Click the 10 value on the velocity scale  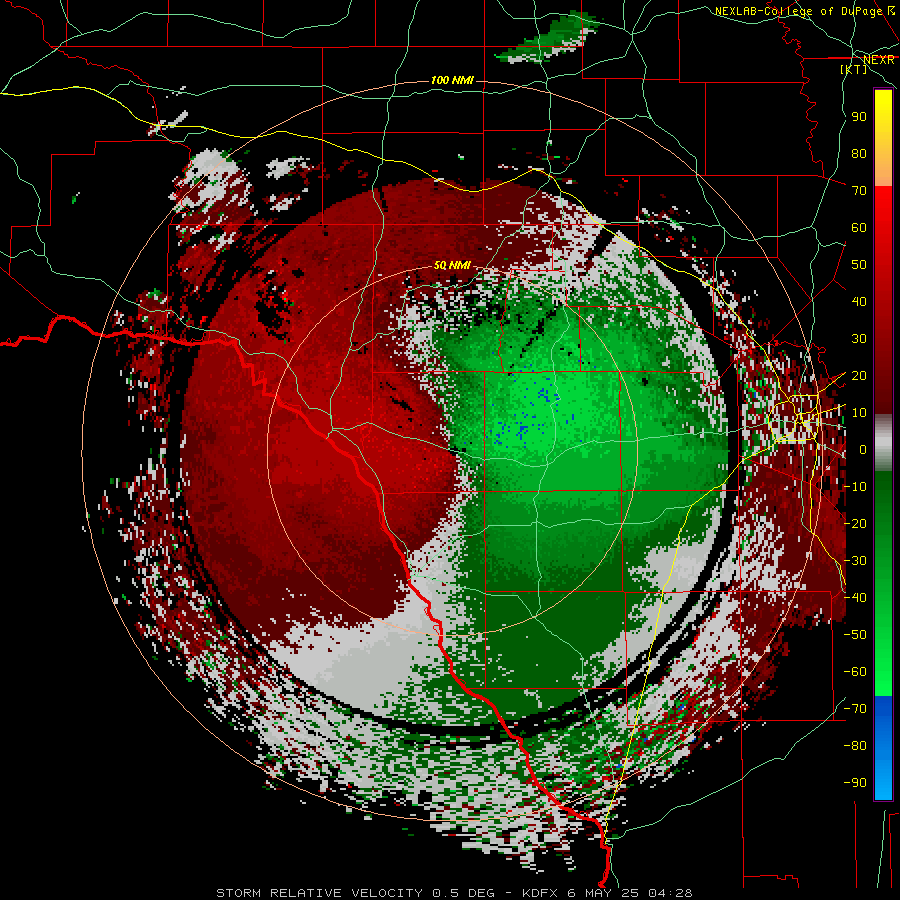pos(859,413)
